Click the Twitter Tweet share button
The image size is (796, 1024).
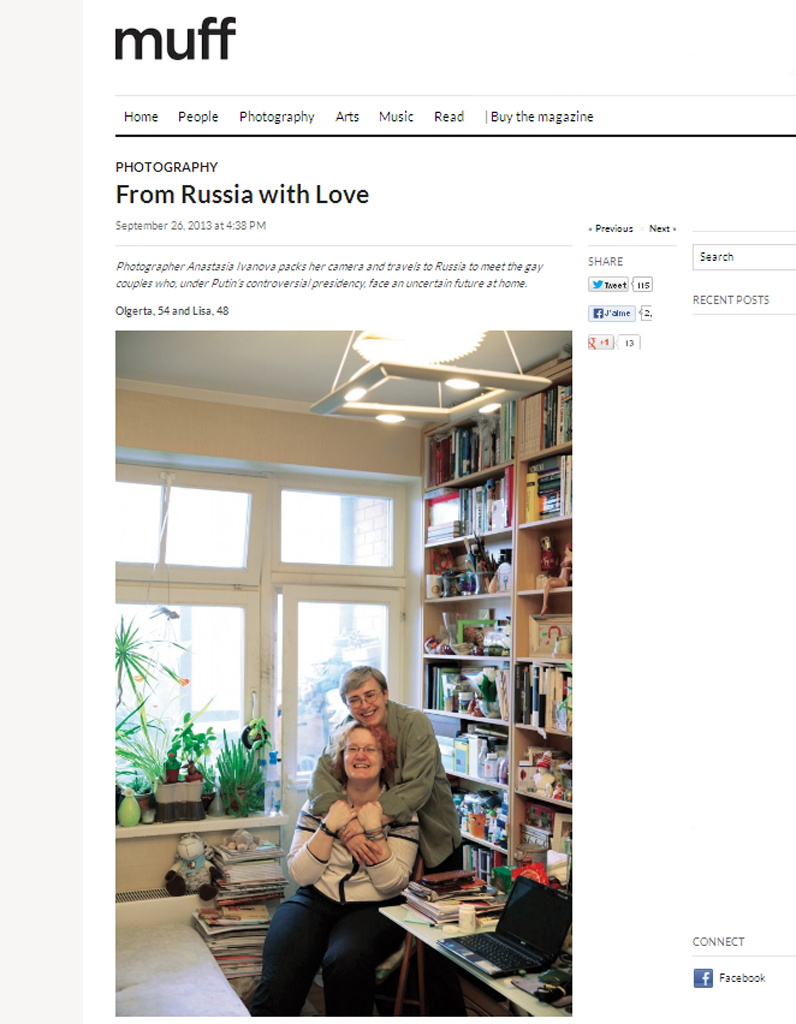tap(609, 285)
